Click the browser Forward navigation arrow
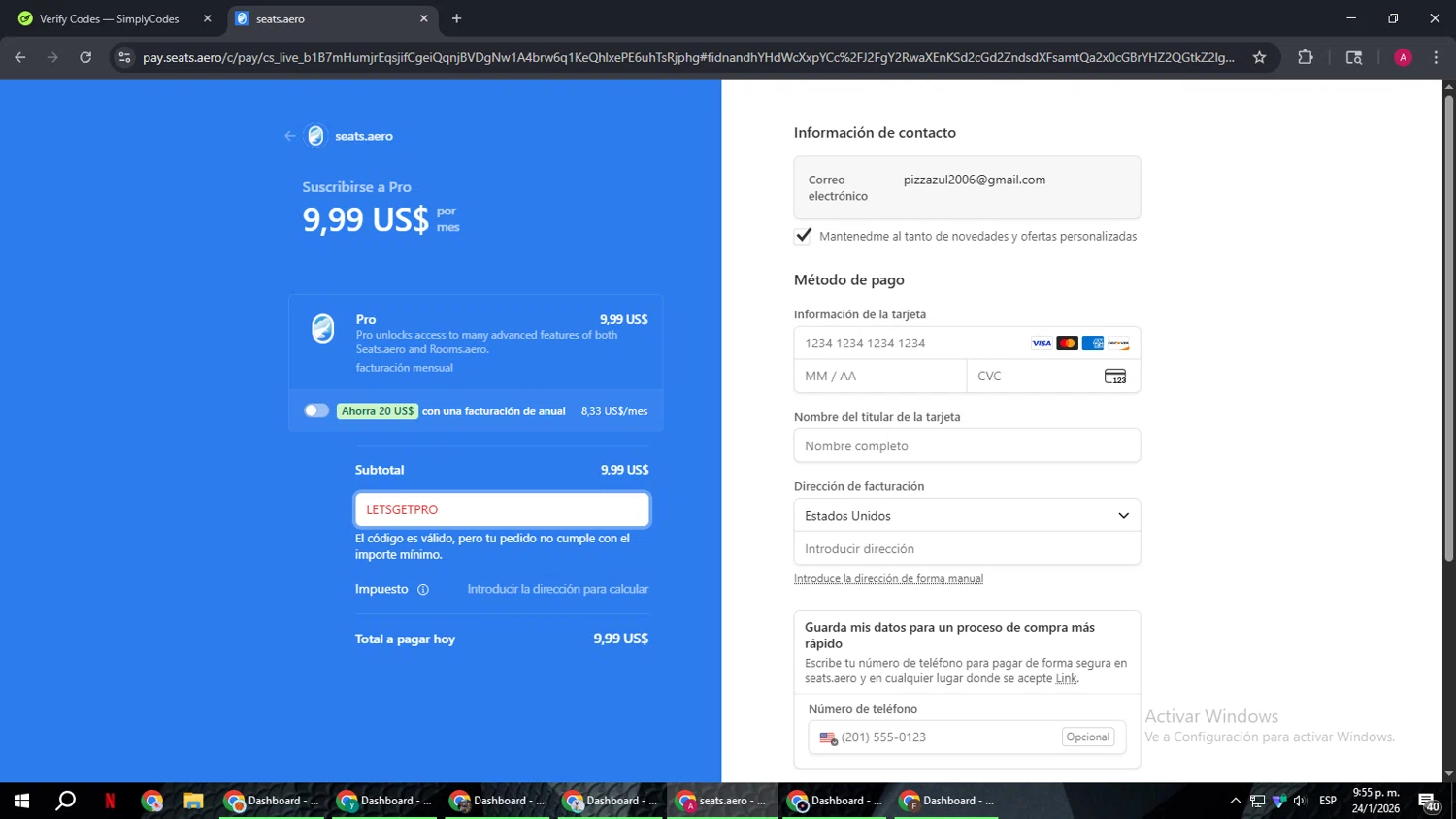Viewport: 1456px width, 819px height. [x=52, y=57]
